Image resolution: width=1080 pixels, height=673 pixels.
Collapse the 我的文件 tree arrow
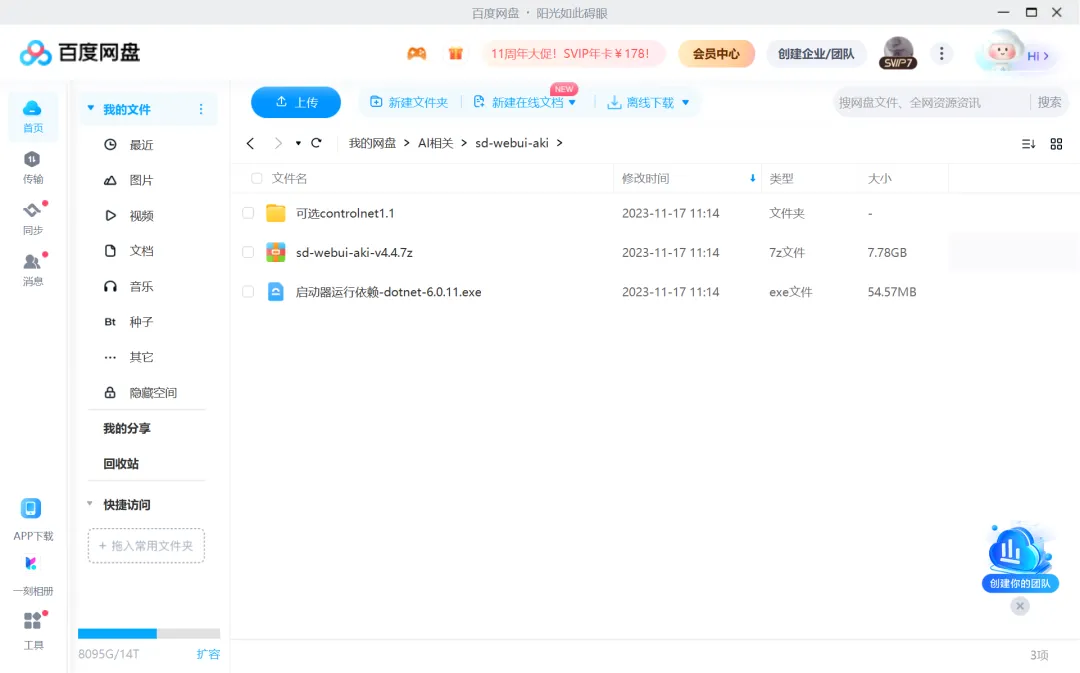90,109
